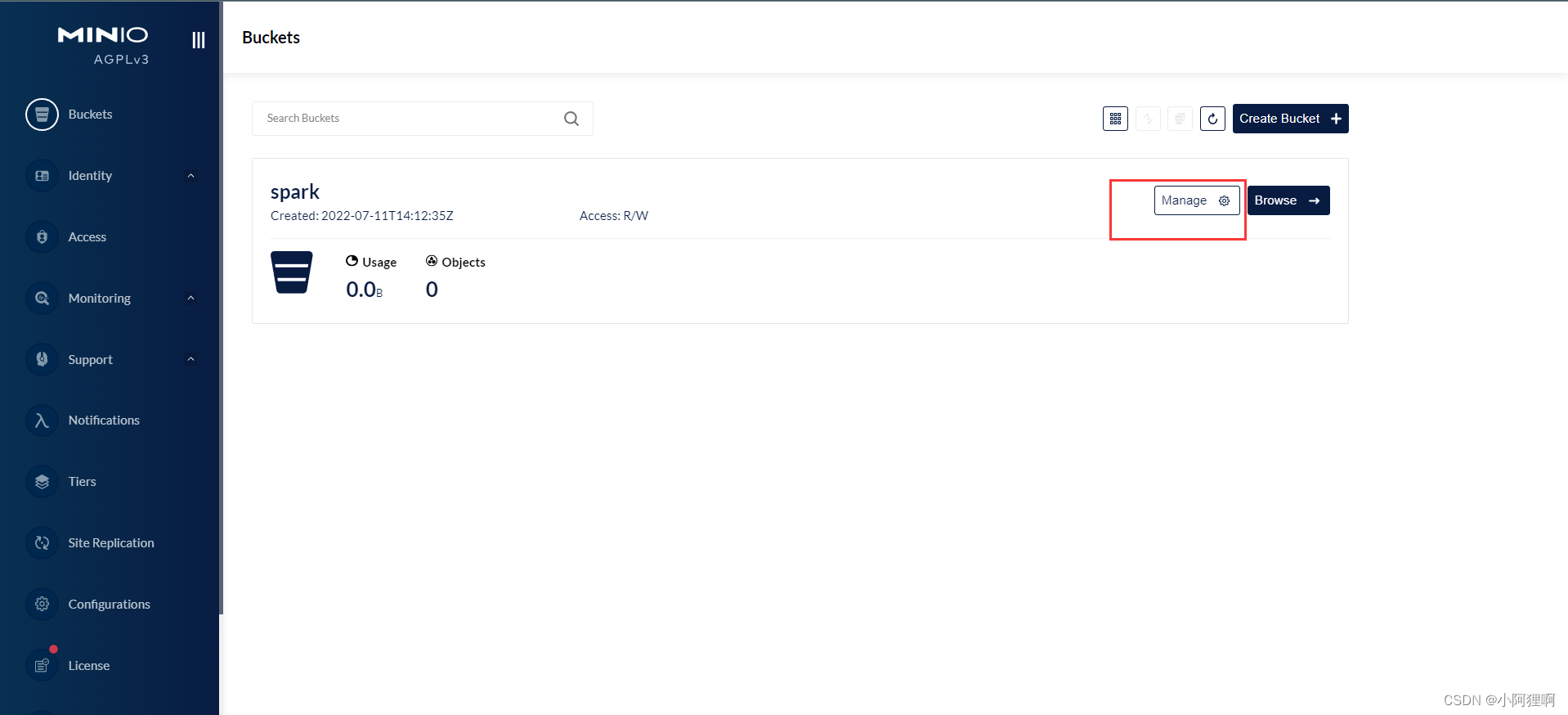Click the Access shield icon

42,237
